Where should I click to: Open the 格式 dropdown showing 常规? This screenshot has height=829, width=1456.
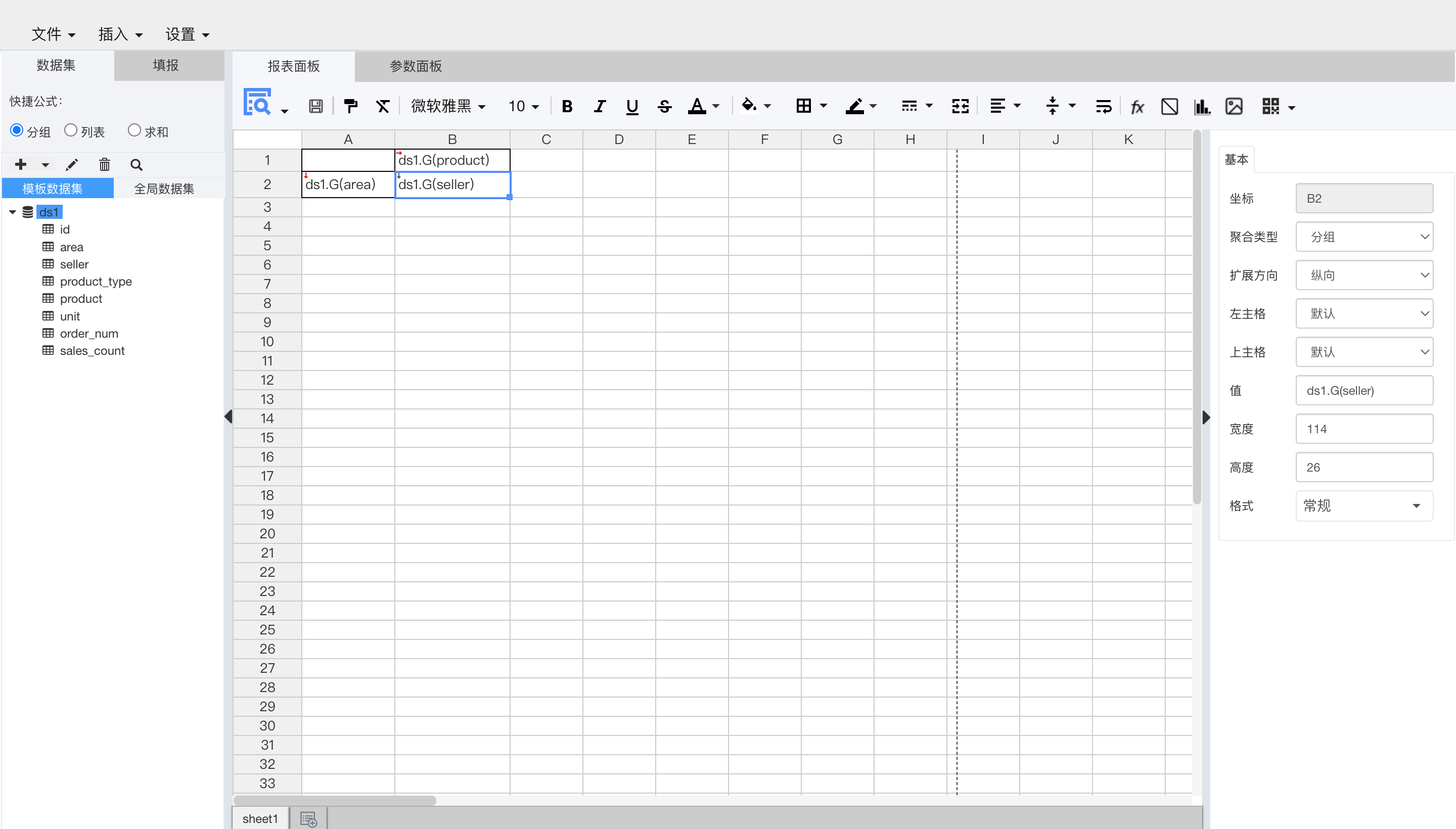(1364, 505)
